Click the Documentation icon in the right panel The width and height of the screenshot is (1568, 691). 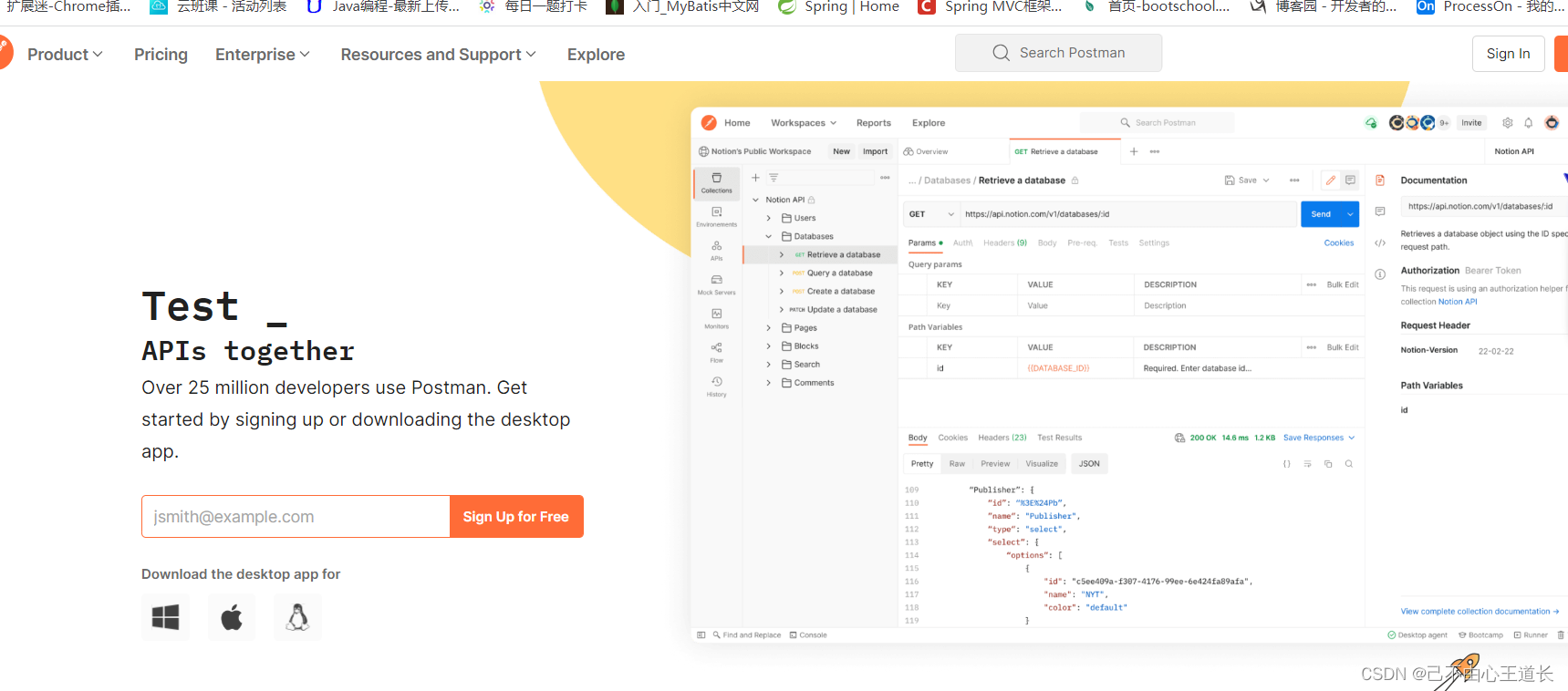(x=1380, y=180)
